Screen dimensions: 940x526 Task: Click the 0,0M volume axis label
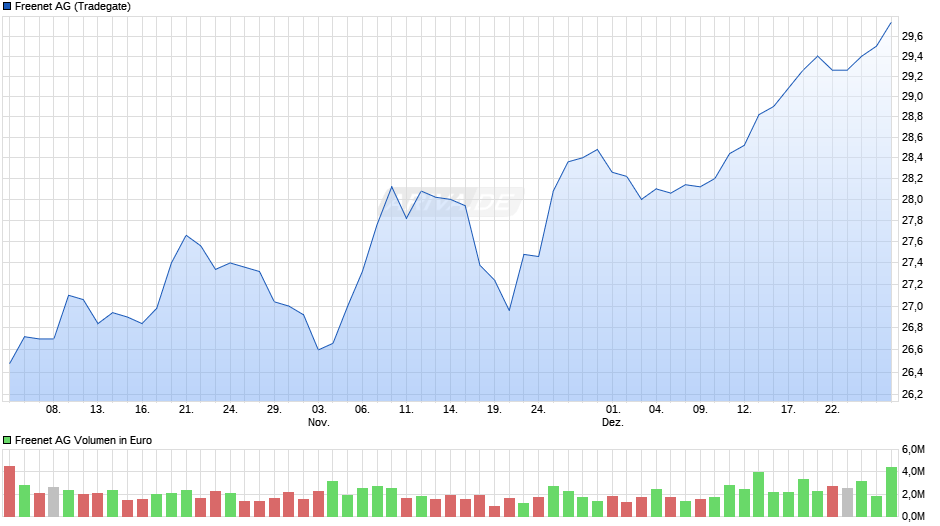pos(913,516)
